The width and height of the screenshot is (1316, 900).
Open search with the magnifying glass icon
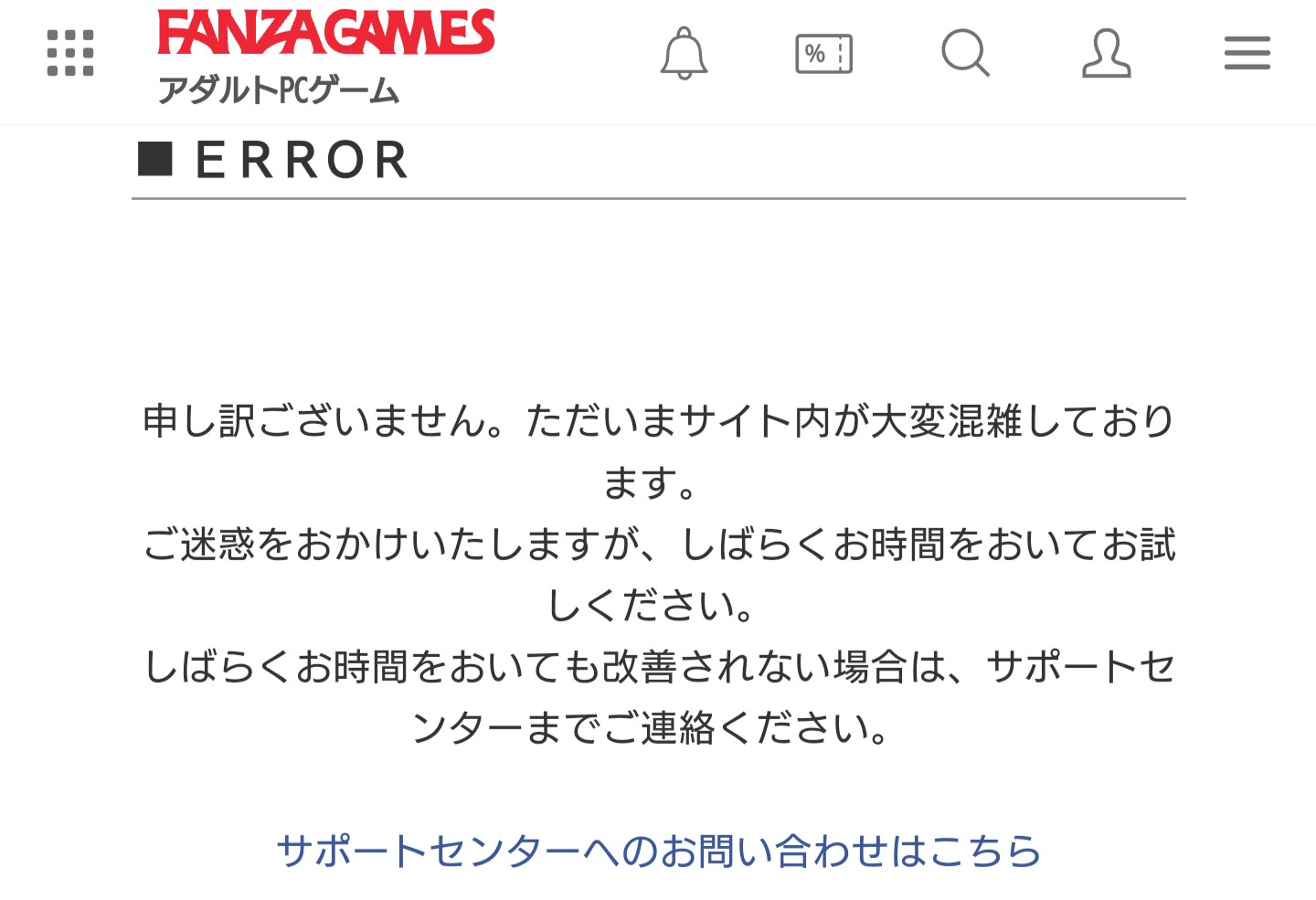coord(966,53)
